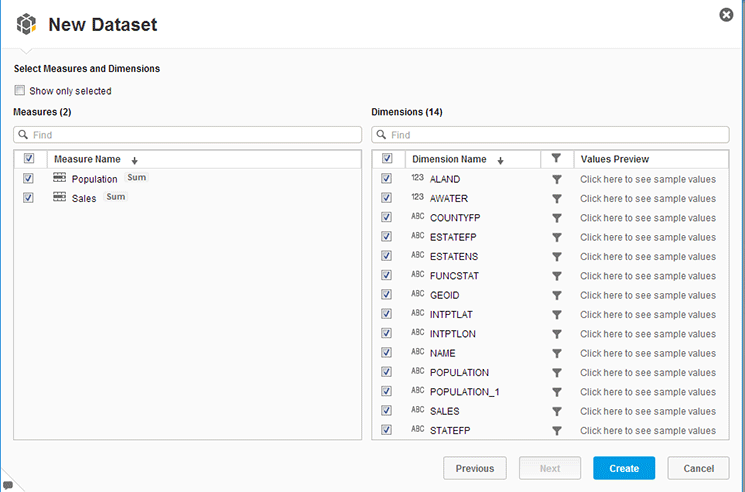
Task: Click the filter icon beside STATEFP
Action: [x=557, y=431]
